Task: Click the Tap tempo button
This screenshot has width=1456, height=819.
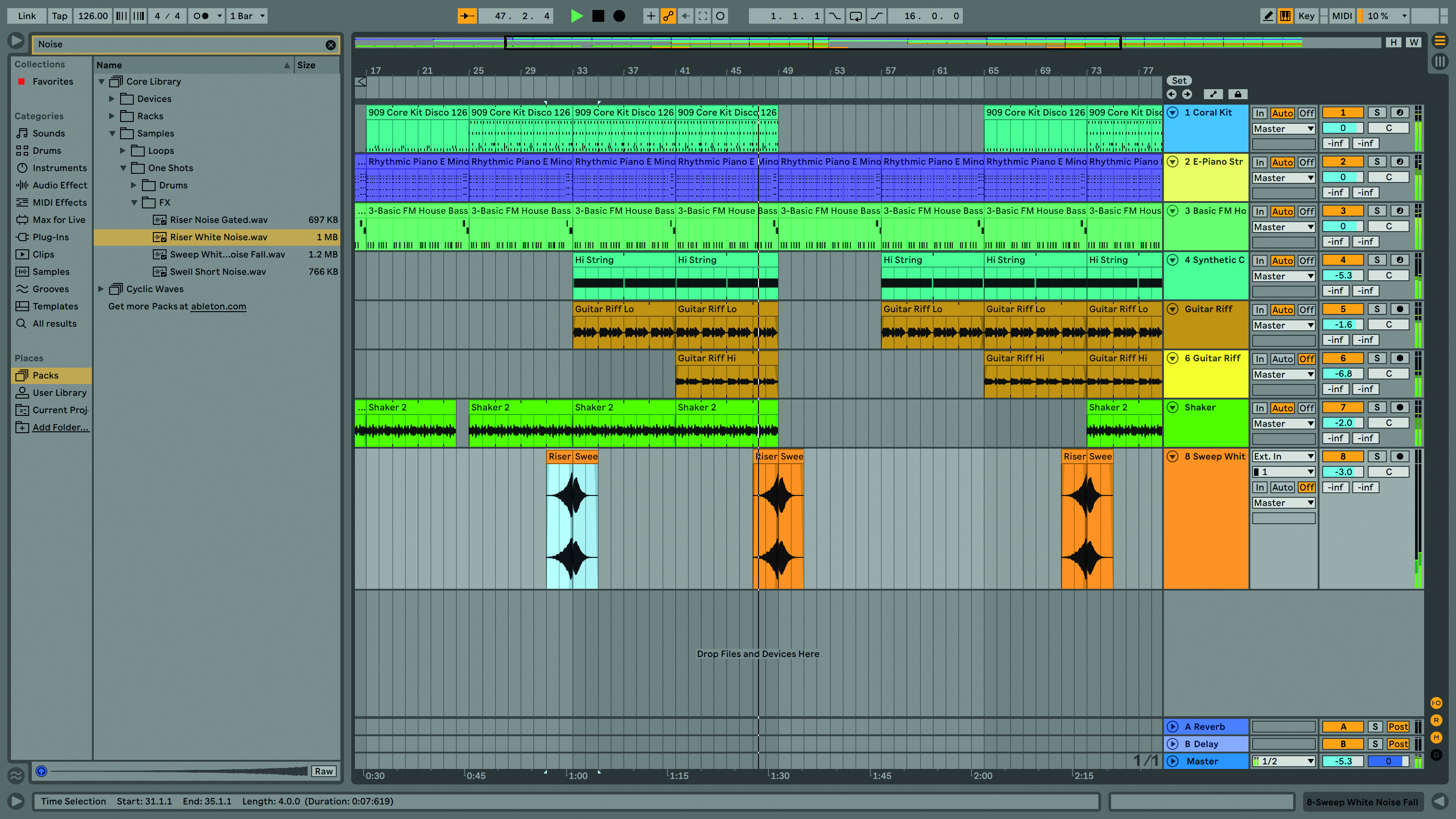Action: click(59, 16)
